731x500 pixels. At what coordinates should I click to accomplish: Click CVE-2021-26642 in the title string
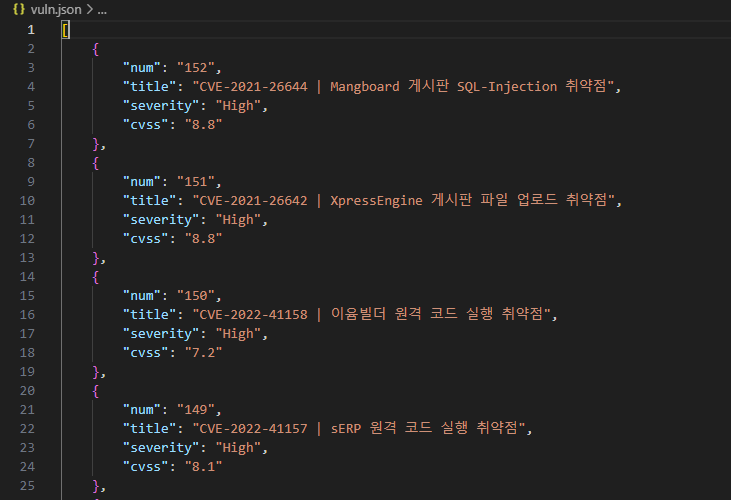pos(254,201)
